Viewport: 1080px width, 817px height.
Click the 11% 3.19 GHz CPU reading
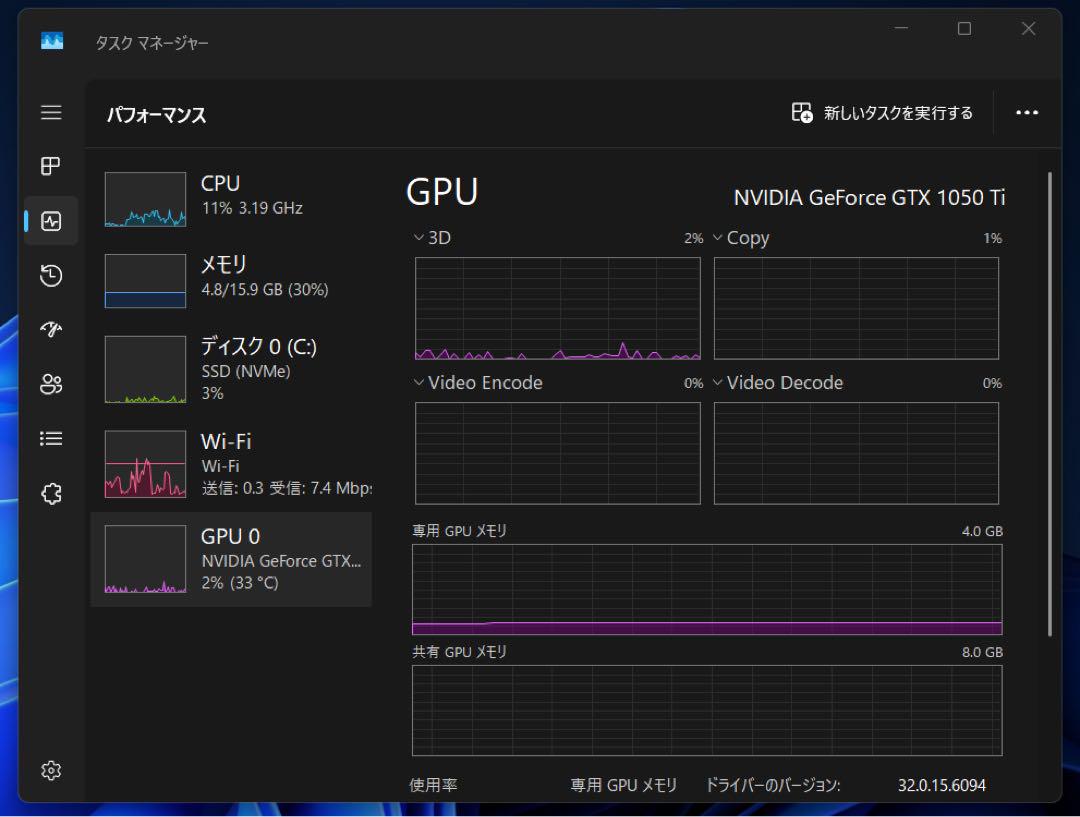252,208
